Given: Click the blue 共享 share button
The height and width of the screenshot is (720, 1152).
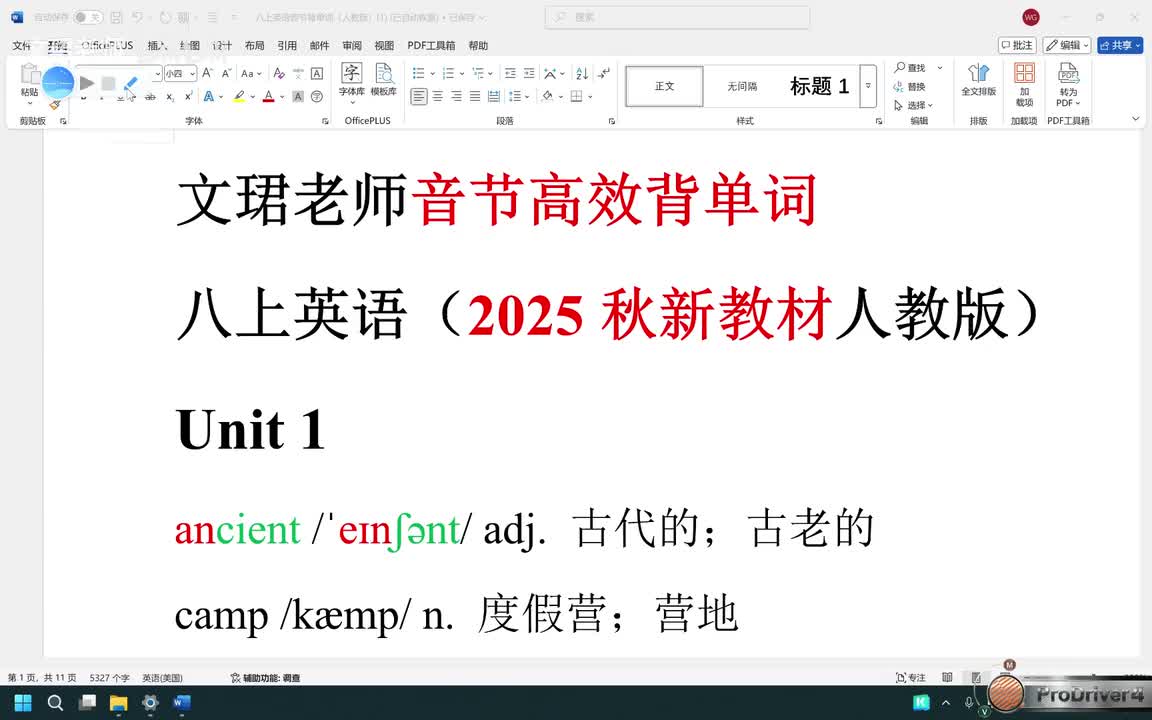Looking at the screenshot, I should (1120, 46).
